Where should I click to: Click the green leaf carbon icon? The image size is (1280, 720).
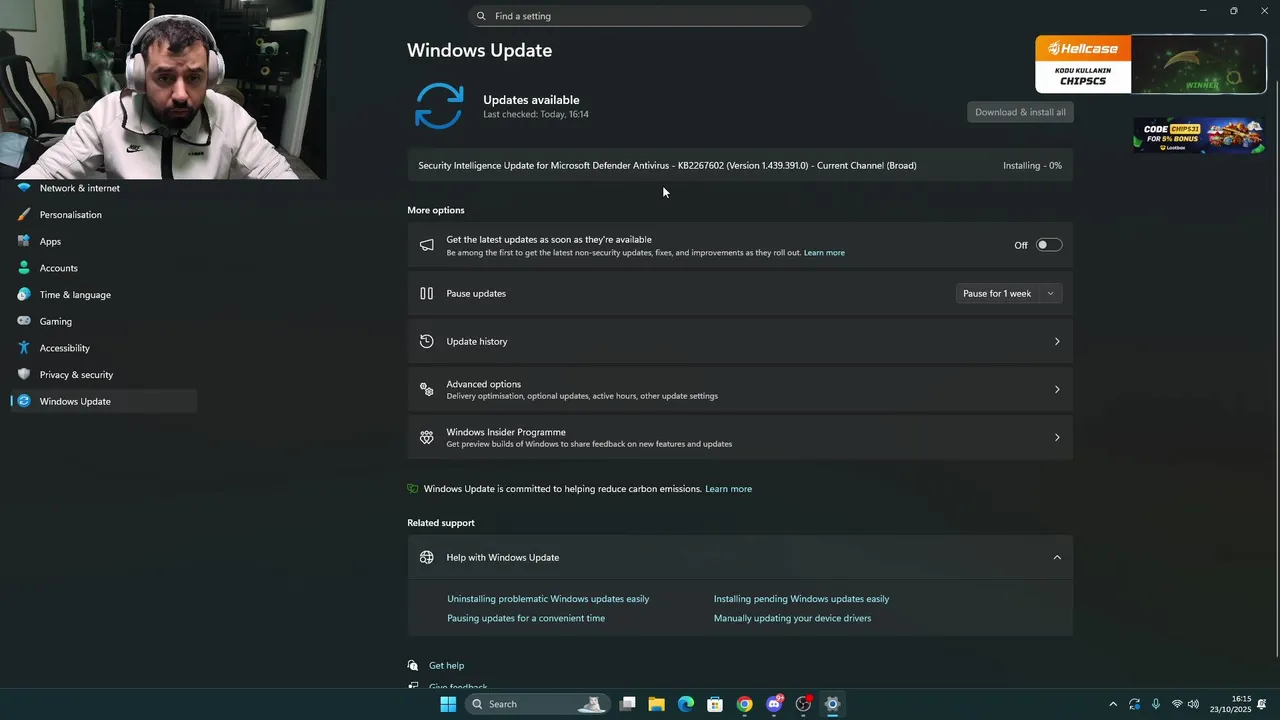[x=413, y=489]
